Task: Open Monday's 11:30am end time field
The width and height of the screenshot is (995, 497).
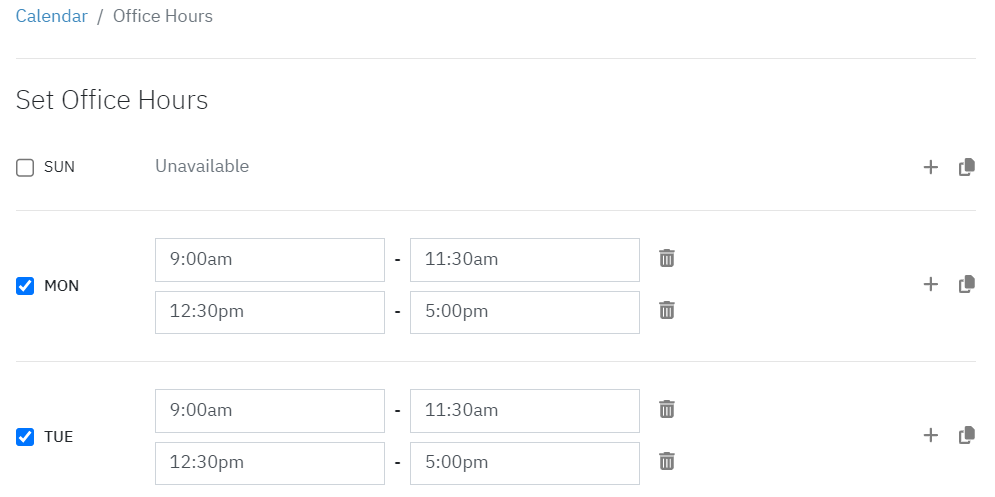Action: (x=525, y=260)
